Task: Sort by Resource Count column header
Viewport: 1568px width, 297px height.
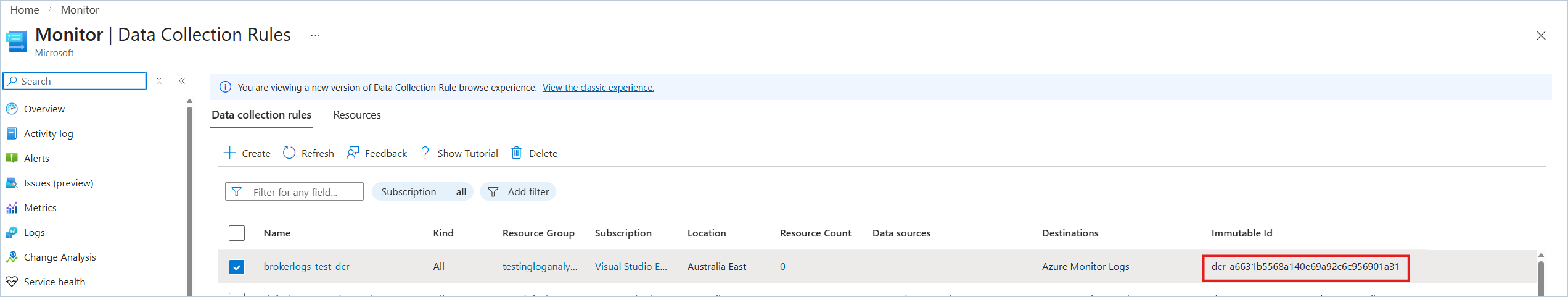Action: coord(815,233)
